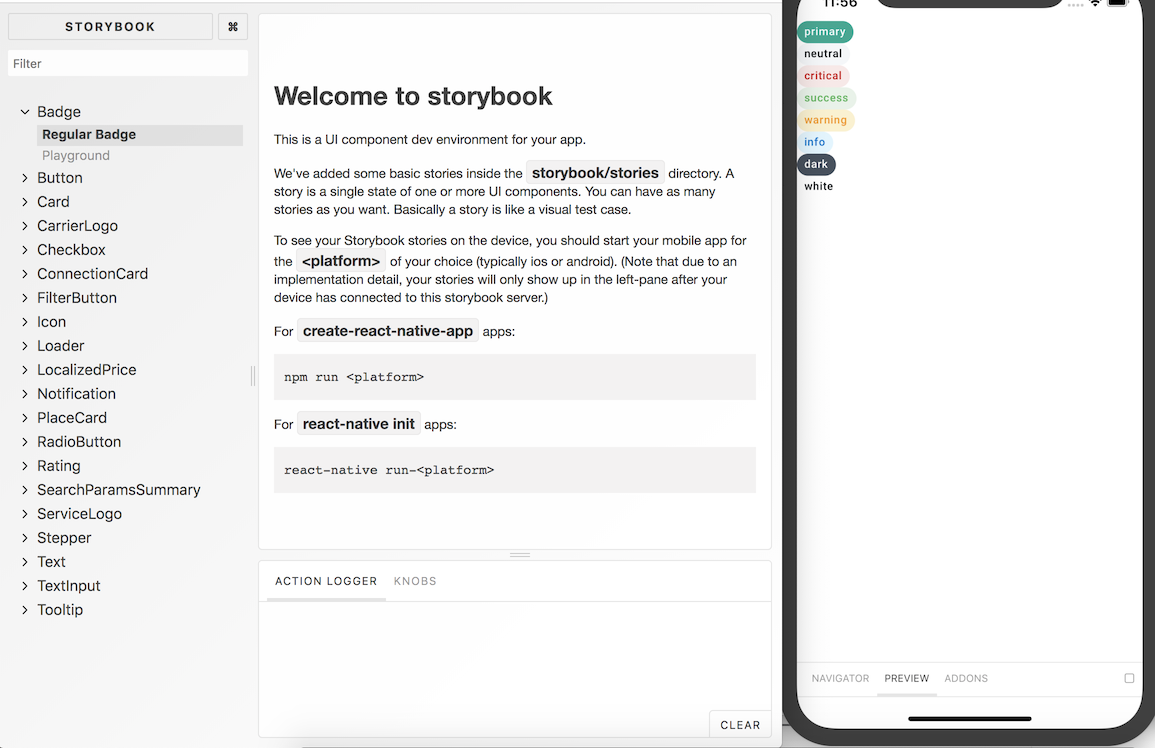The height and width of the screenshot is (748, 1155).
Task: Click the info badge on the device
Action: click(815, 142)
